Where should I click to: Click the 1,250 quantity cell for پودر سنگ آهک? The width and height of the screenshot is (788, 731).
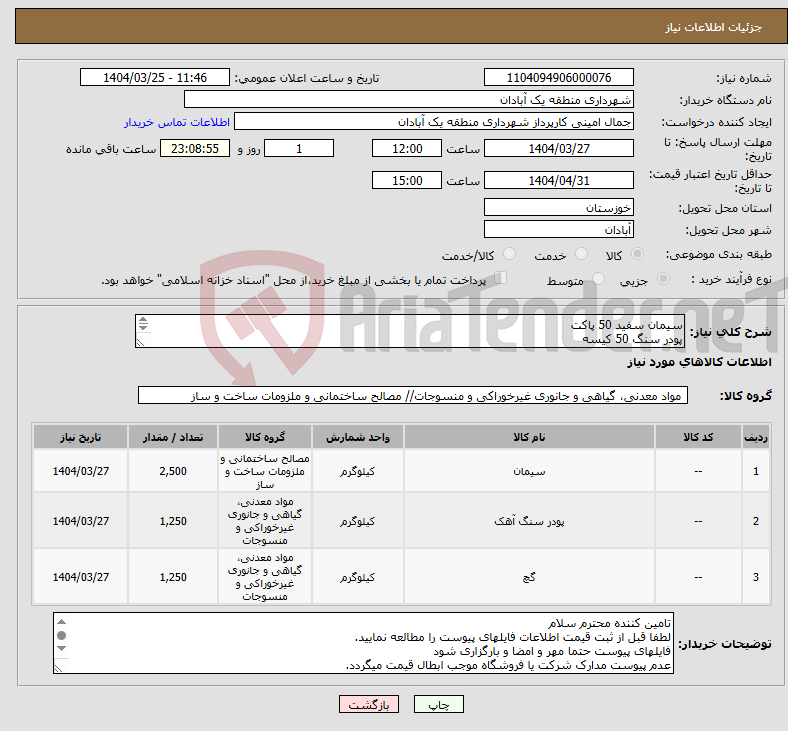tap(173, 521)
